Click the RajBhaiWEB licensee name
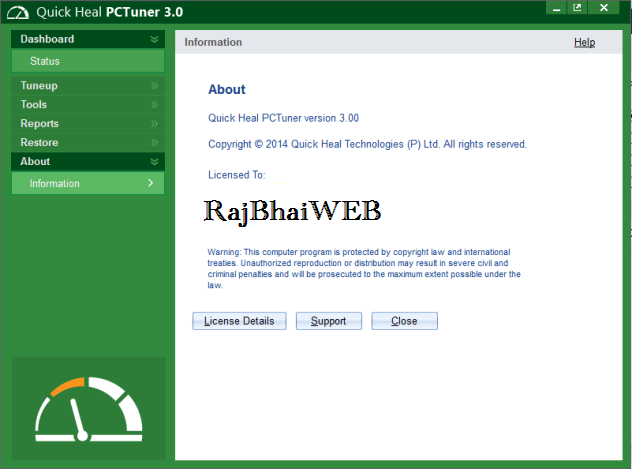This screenshot has height=469, width=632. pos(292,212)
